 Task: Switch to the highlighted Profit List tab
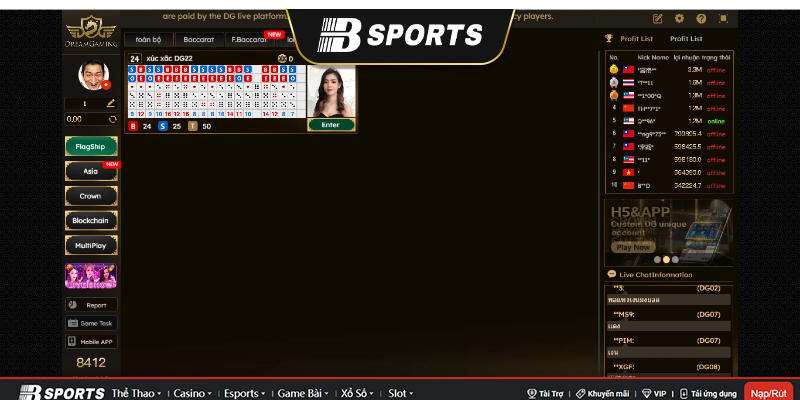pos(636,38)
